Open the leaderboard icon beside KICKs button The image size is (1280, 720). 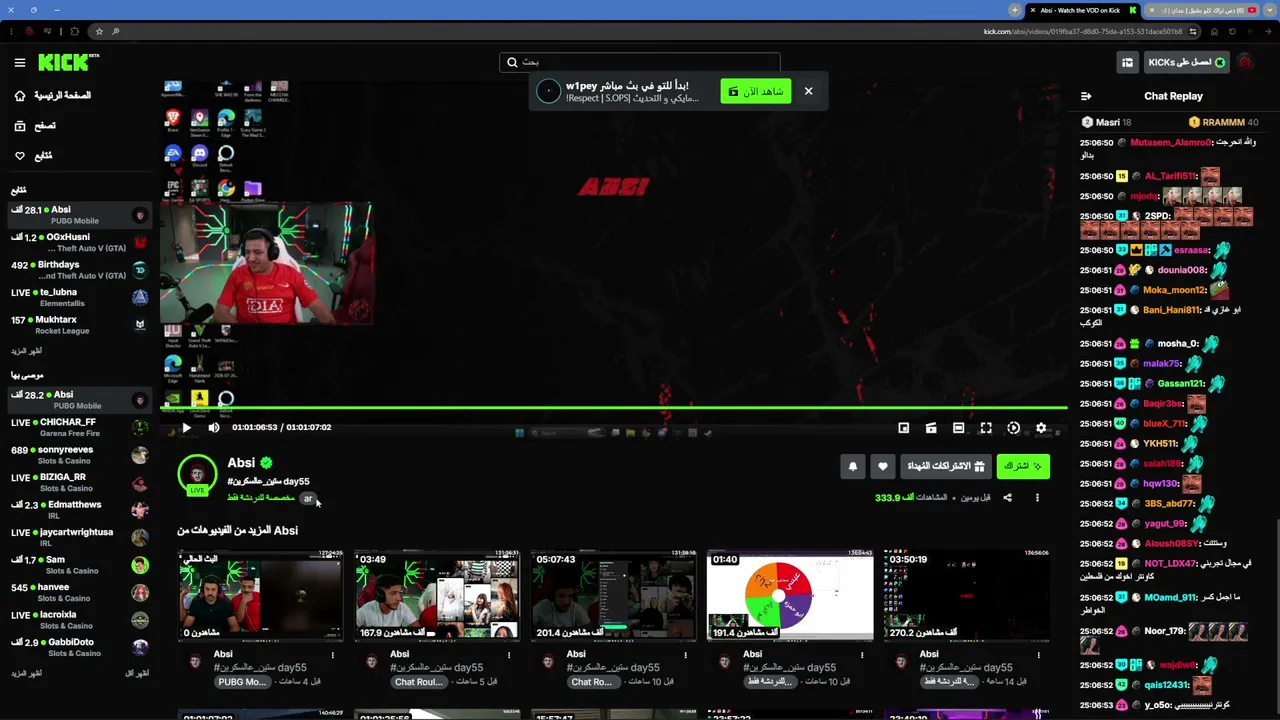(x=1127, y=62)
